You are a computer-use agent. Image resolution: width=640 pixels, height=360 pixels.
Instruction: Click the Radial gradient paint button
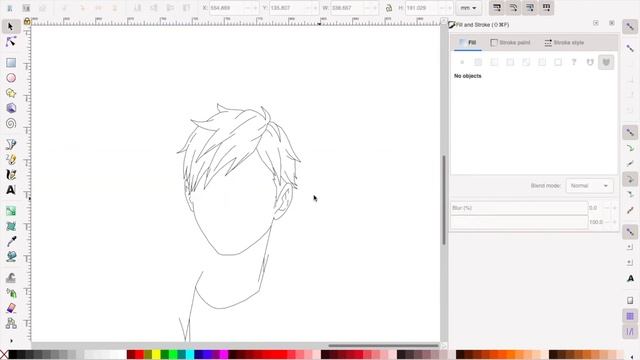point(510,62)
